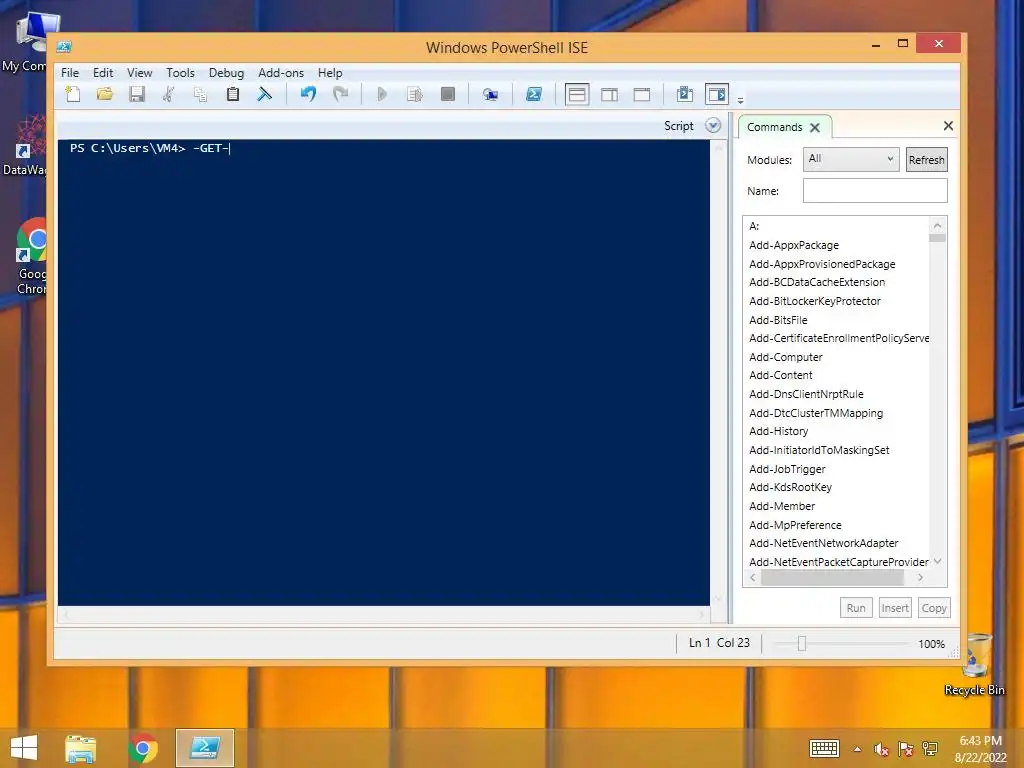Select the Commands tab
Screen dimensions: 1024x768
click(775, 127)
